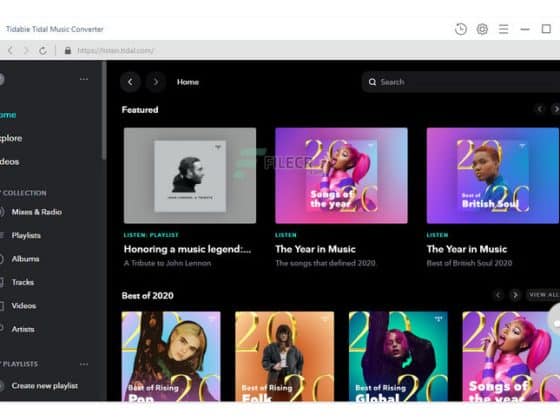Click 'The songs that defined 2020' text
560x420 pixels.
point(325,264)
